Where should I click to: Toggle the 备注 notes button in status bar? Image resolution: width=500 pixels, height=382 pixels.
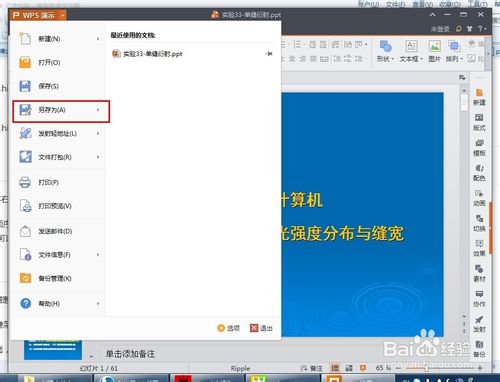point(311,368)
